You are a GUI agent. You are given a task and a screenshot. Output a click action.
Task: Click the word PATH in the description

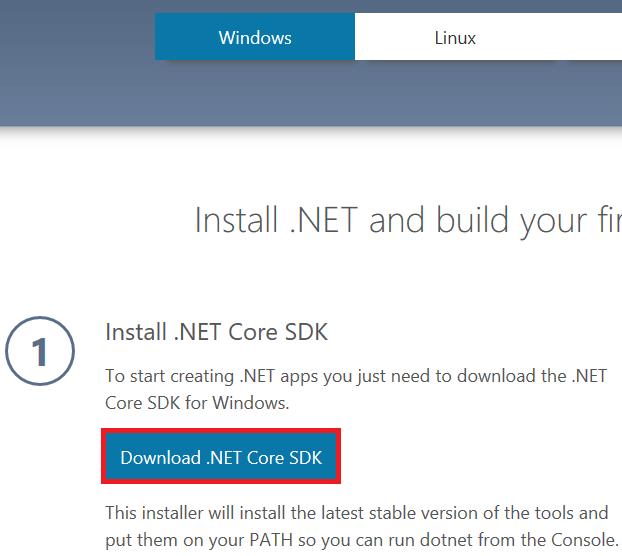(271, 540)
